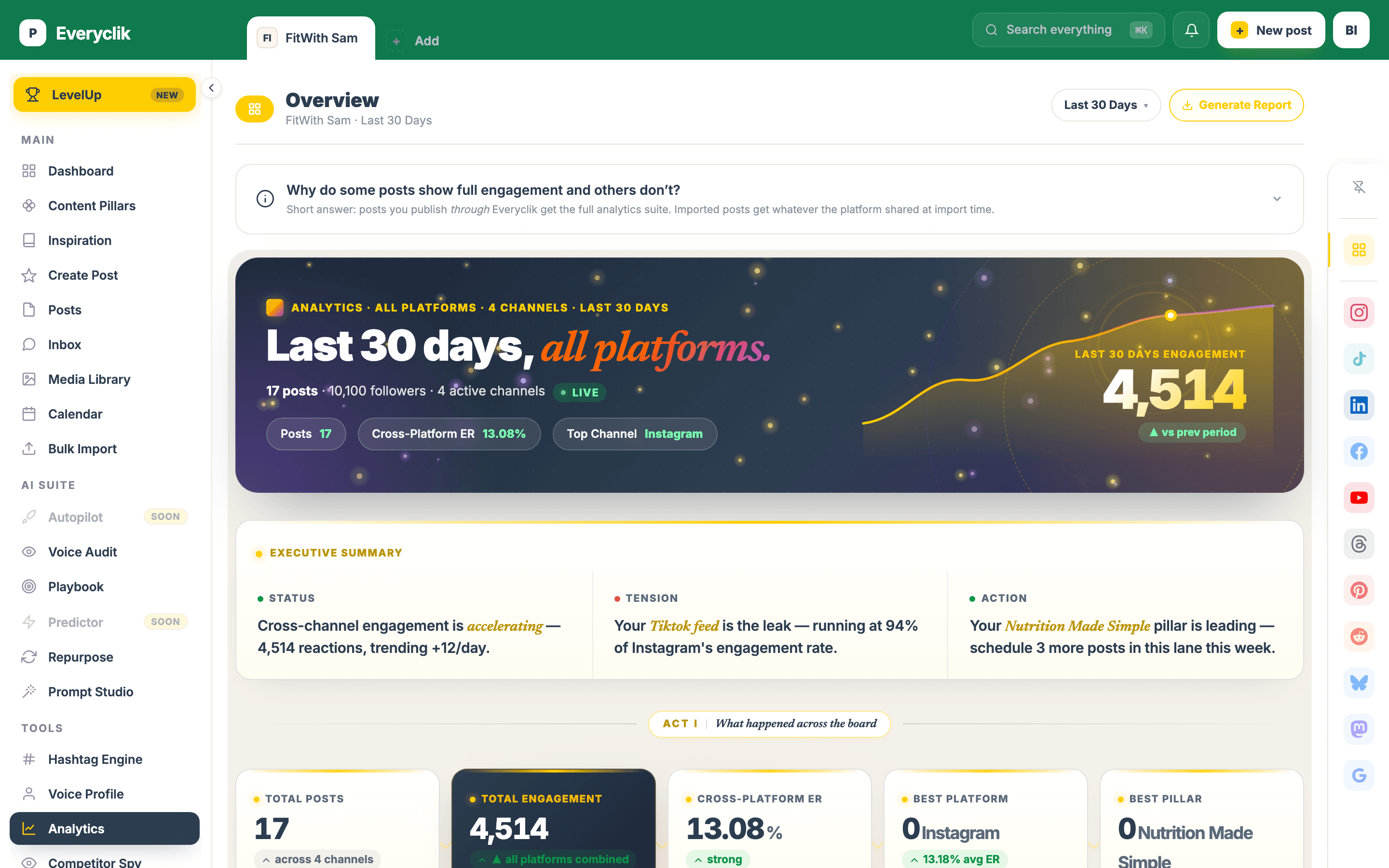Open YouTube analytics from the right rail
Viewport: 1389px width, 868px height.
click(x=1359, y=498)
